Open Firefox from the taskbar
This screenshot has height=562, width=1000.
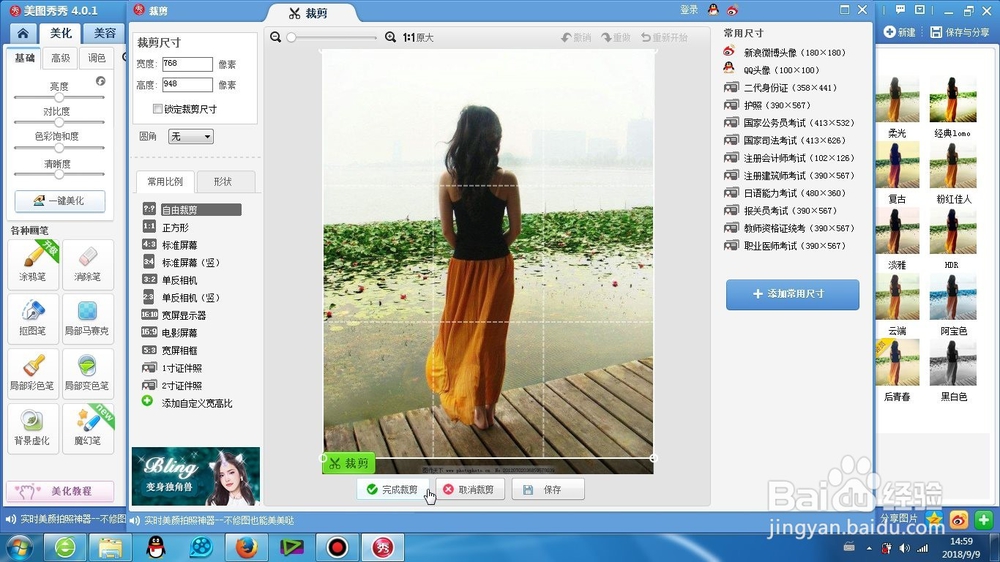pos(247,547)
